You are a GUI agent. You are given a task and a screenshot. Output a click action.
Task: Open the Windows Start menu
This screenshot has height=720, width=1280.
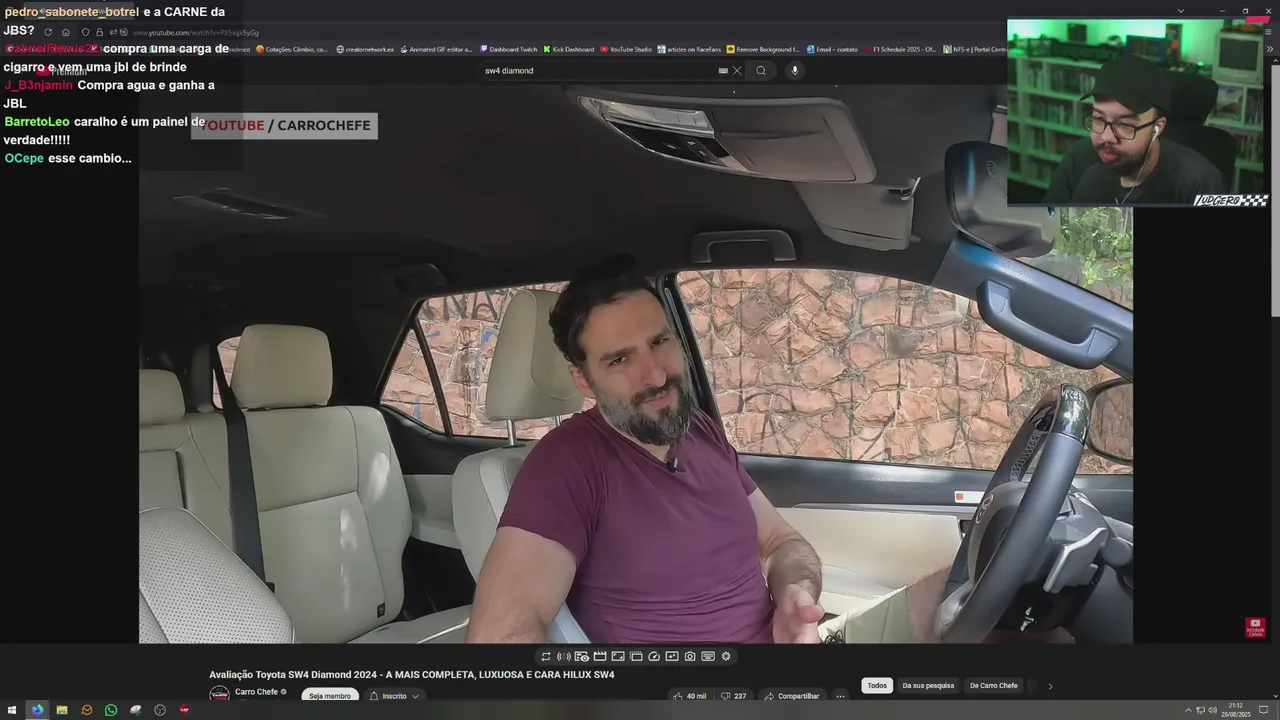[x=11, y=710]
